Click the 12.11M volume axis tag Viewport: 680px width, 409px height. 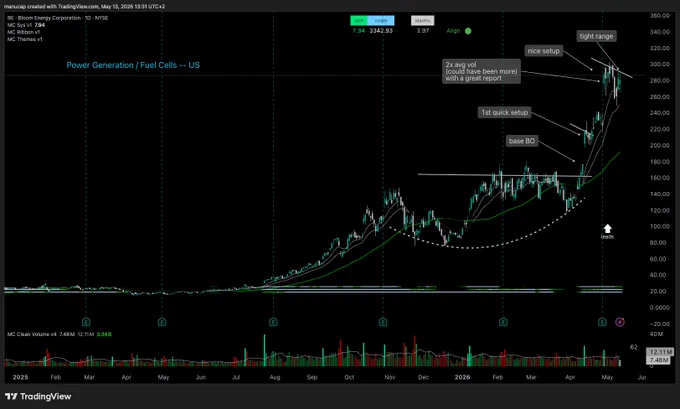(x=660, y=352)
